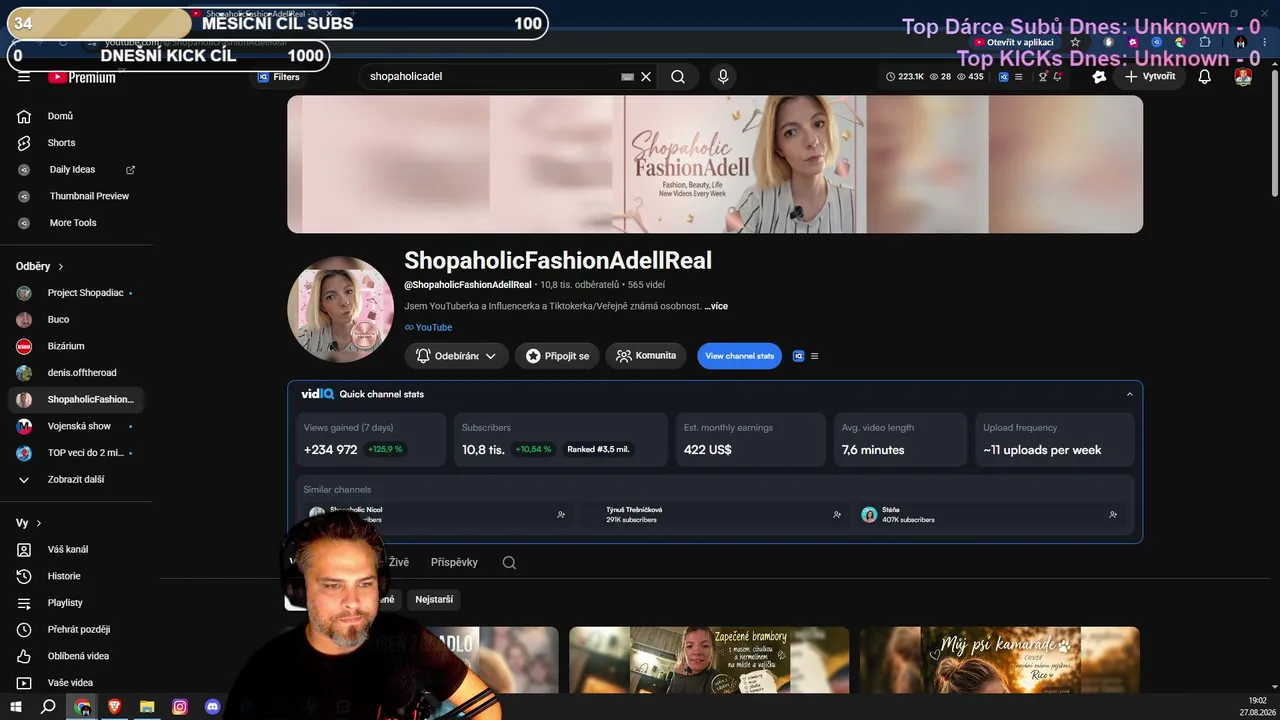This screenshot has height=720, width=1280.
Task: Open the vidIQ alert bell with red dot
Action: point(1057,77)
